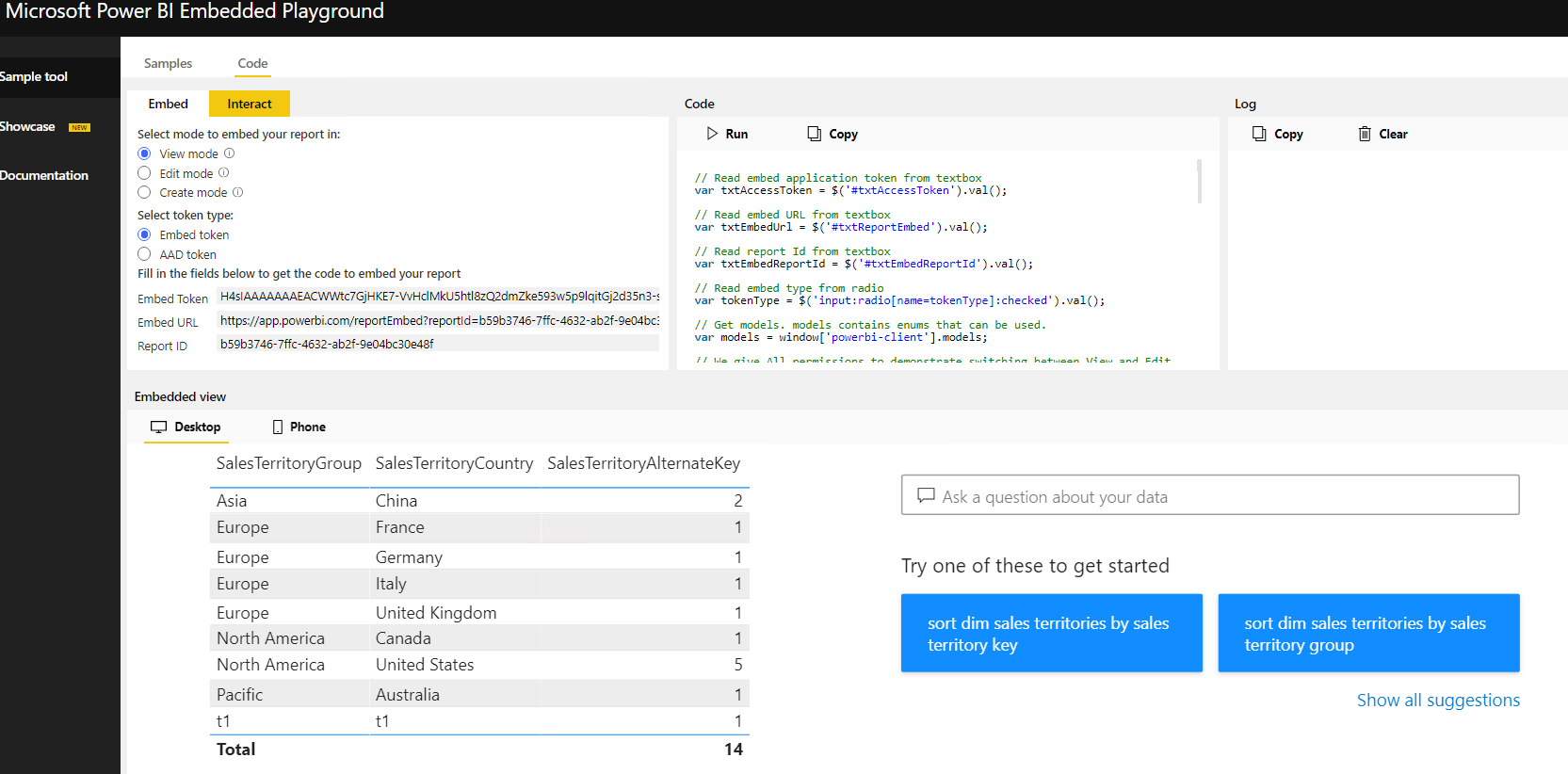Click the Clear trash icon in Log

[x=1365, y=134]
